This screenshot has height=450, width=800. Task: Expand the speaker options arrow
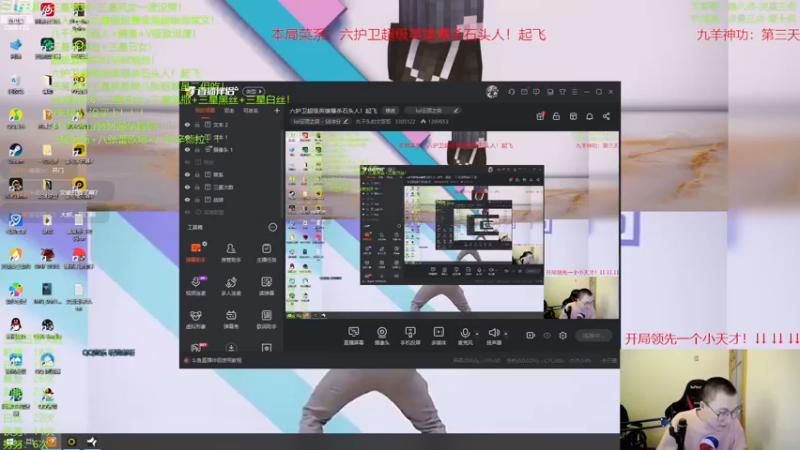point(506,334)
